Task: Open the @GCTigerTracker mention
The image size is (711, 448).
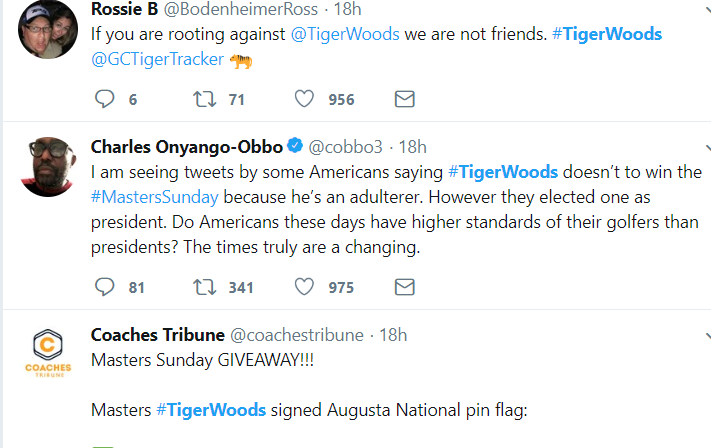Action: [156, 61]
